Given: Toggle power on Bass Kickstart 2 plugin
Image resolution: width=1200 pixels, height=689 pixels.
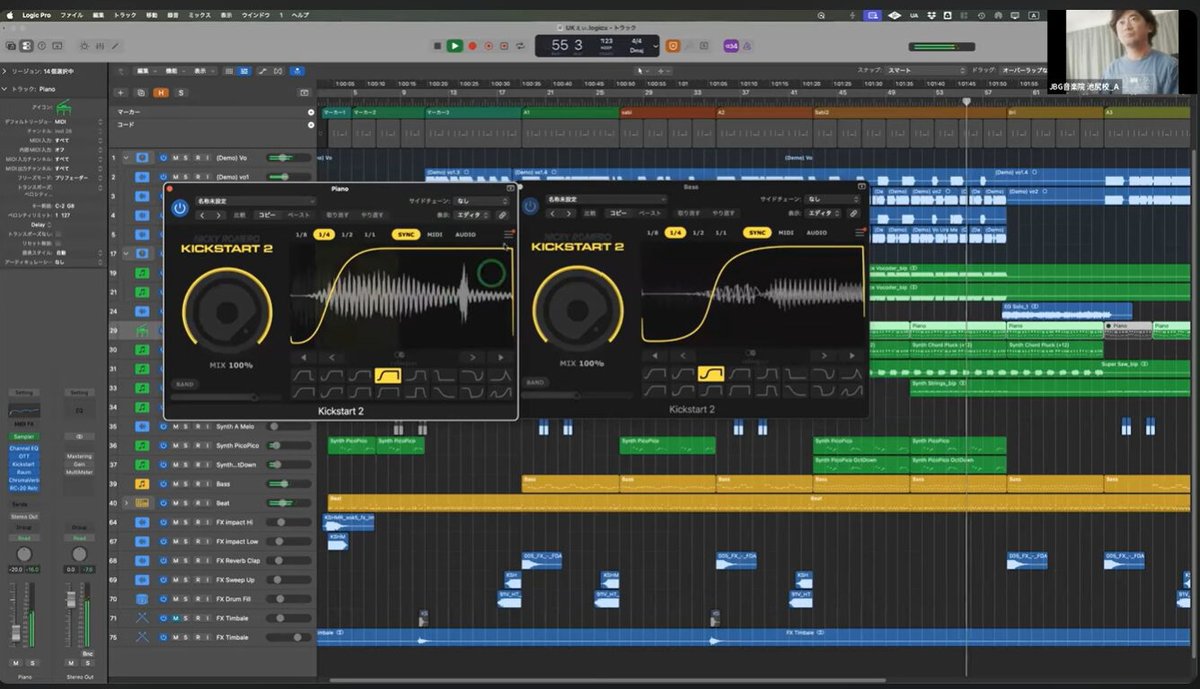Looking at the screenshot, I should [x=531, y=208].
